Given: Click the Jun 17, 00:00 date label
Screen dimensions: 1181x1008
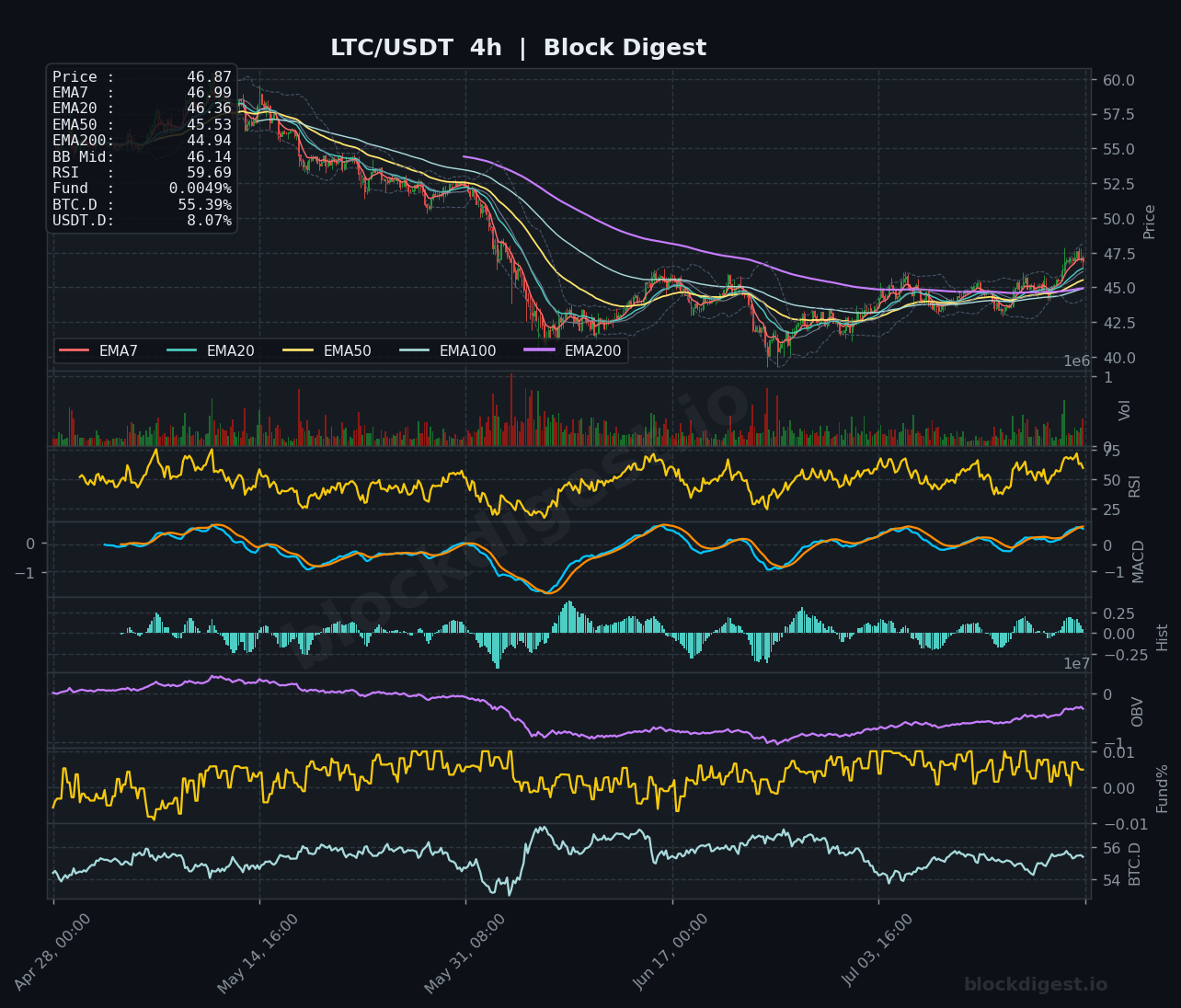Looking at the screenshot, I should click(671, 952).
